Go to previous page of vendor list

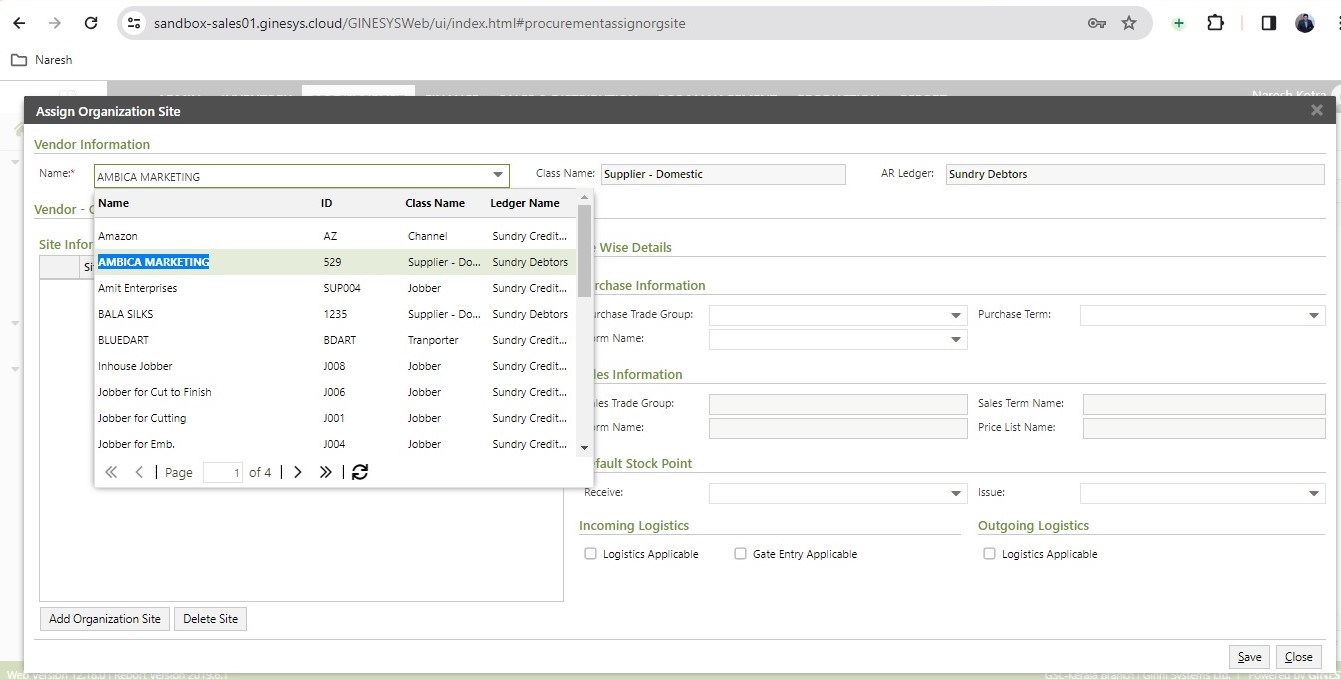(139, 472)
